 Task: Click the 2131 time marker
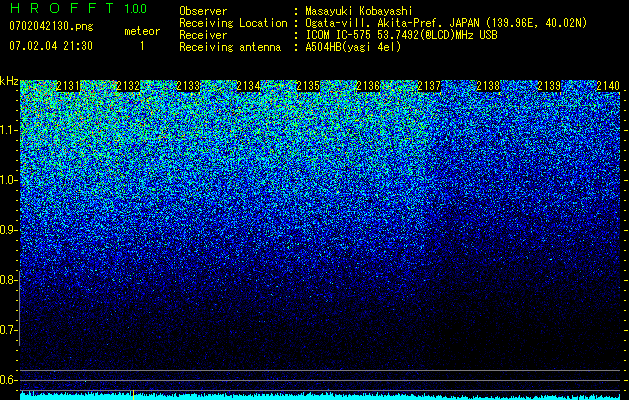[x=68, y=86]
